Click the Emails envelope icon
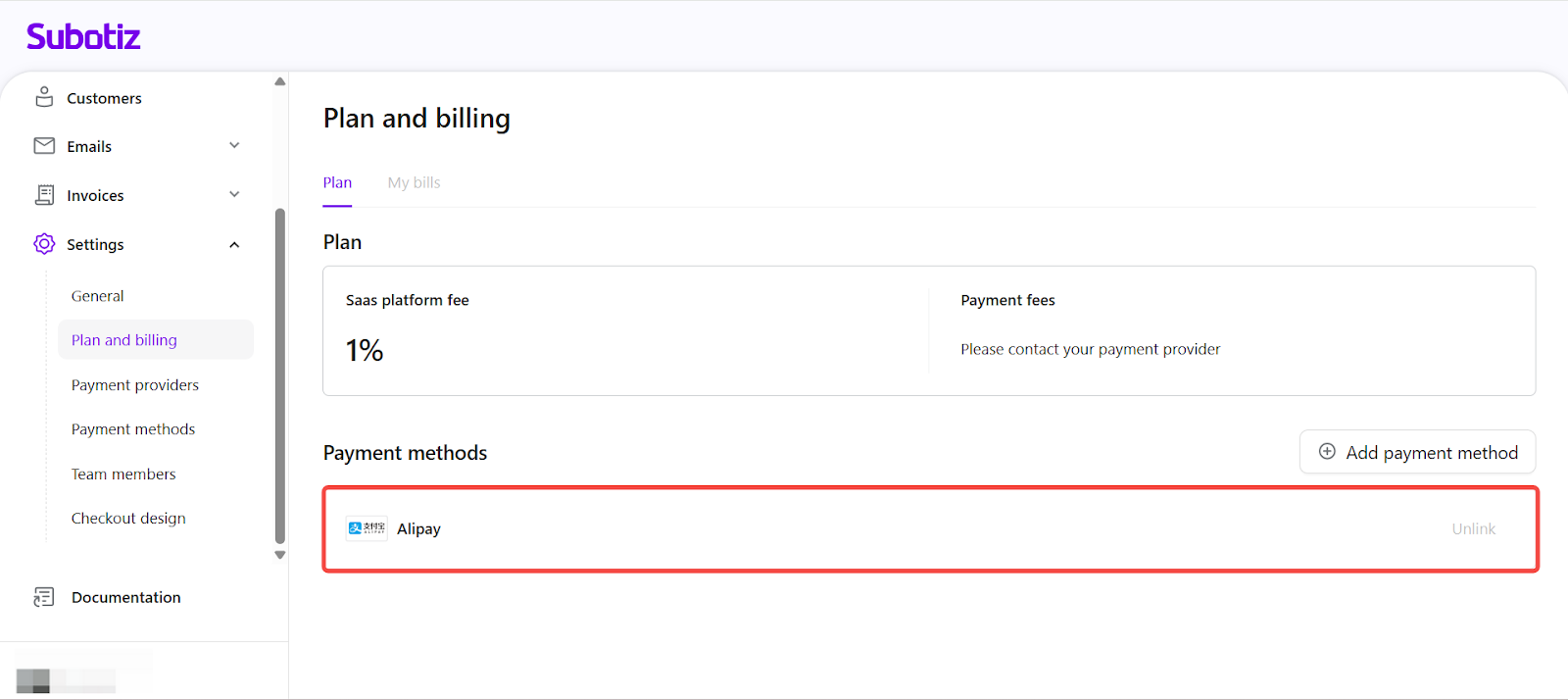This screenshot has height=700, width=1568. pyautogui.click(x=44, y=146)
